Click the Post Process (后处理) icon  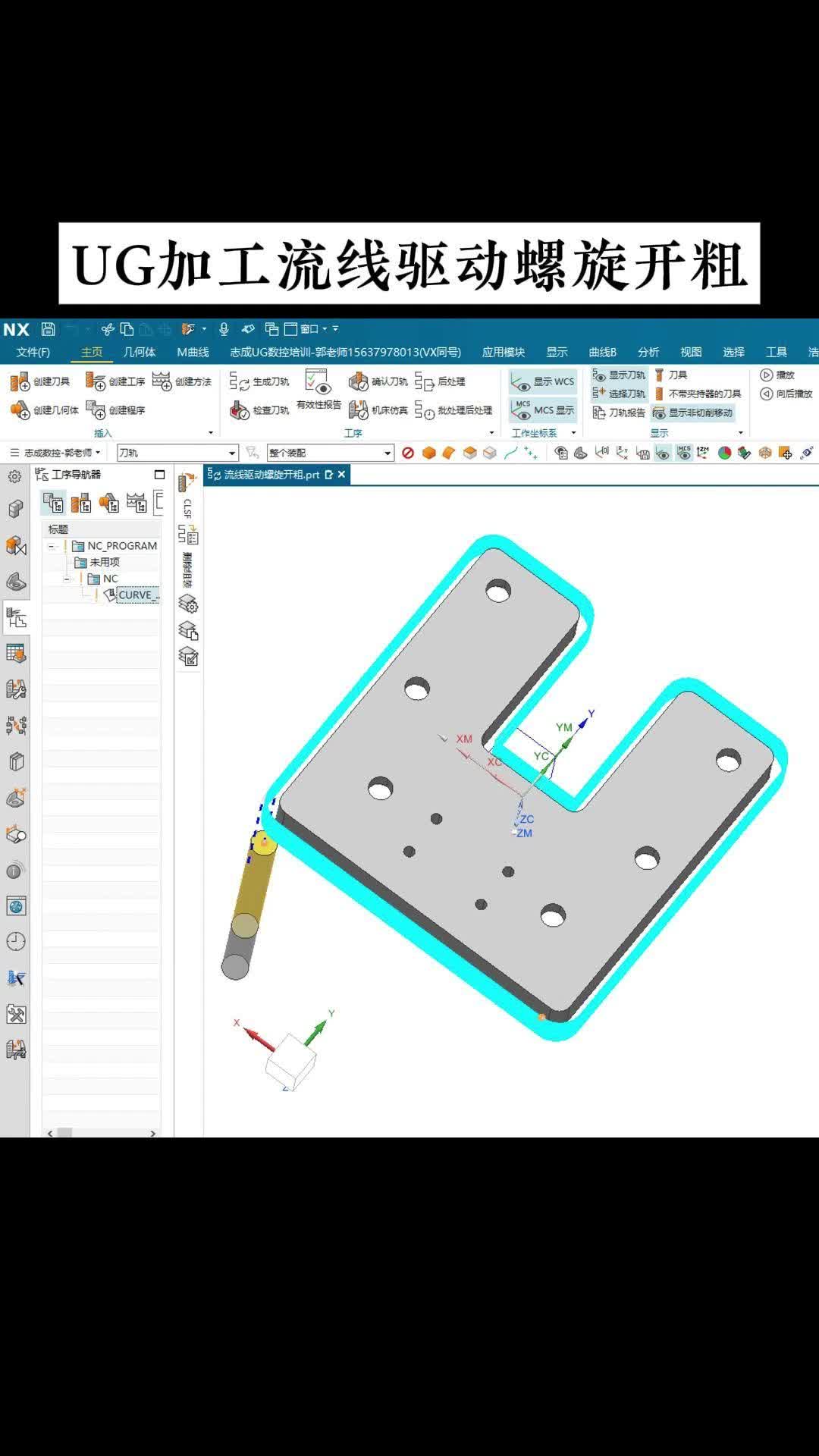[x=425, y=381]
